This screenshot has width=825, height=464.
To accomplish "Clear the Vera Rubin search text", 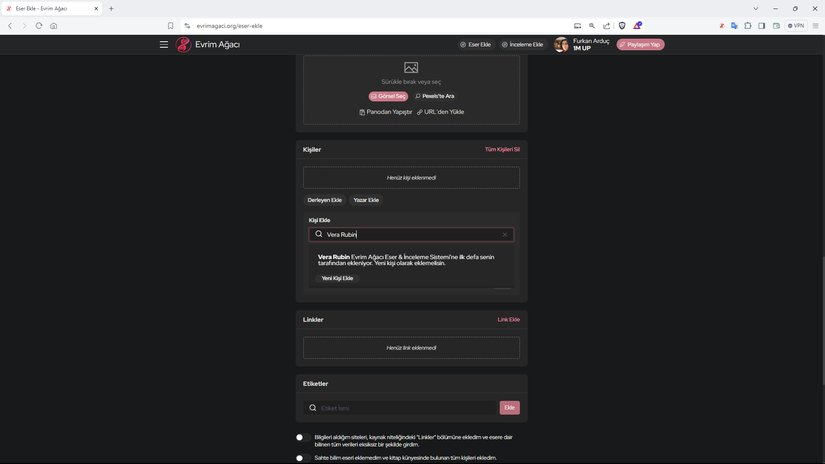I will click(505, 234).
